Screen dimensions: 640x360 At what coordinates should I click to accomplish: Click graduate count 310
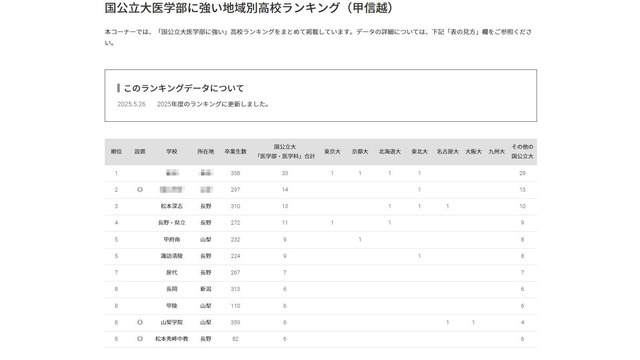click(x=236, y=207)
